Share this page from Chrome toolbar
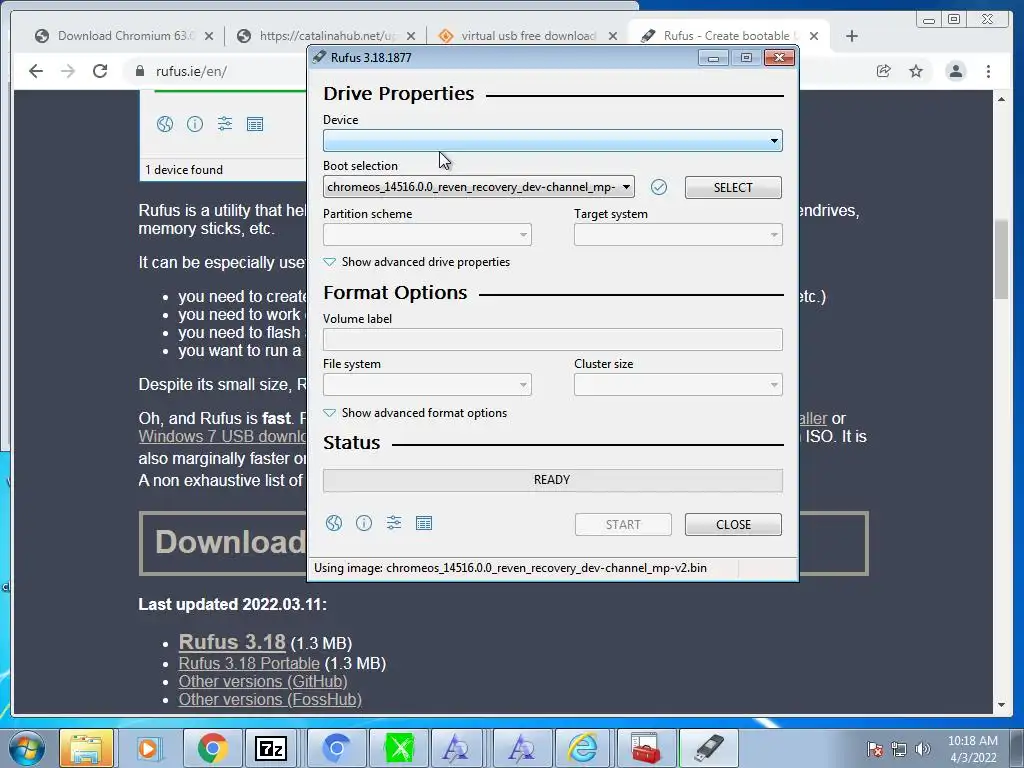This screenshot has height=768, width=1024. click(884, 71)
